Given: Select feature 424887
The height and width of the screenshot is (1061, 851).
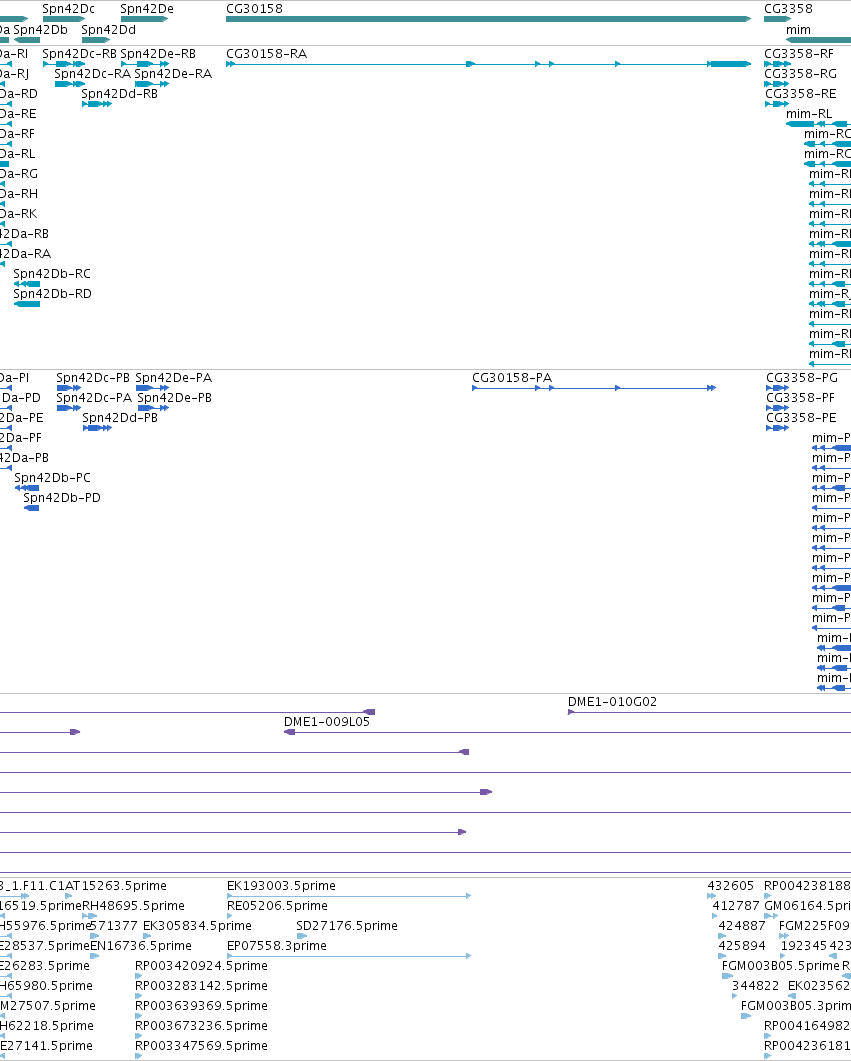Looking at the screenshot, I should tap(742, 926).
